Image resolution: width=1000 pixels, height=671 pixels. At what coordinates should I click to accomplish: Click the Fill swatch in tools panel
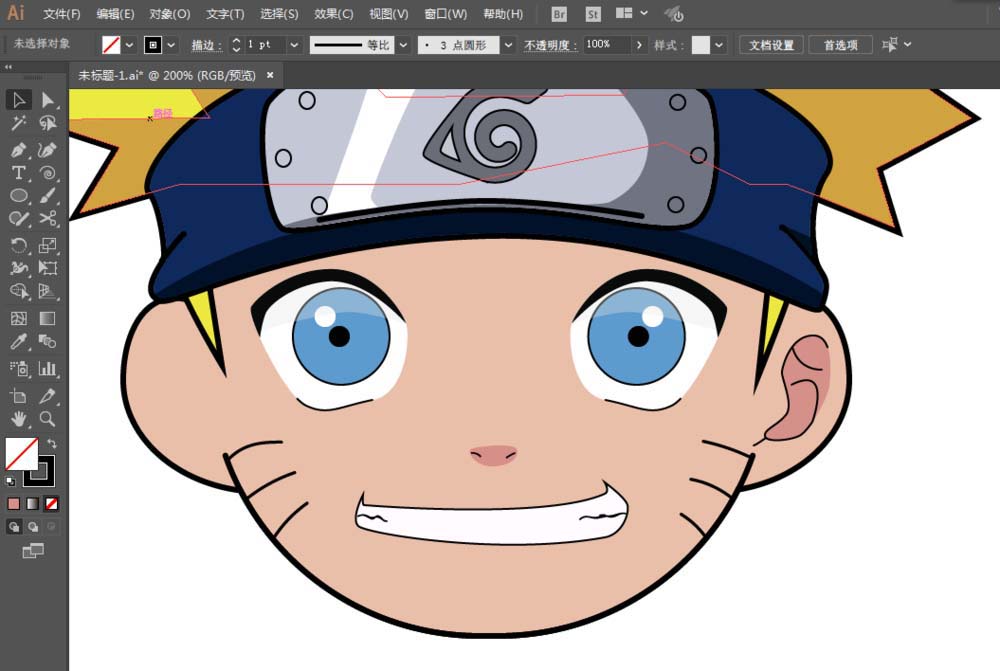pos(21,453)
